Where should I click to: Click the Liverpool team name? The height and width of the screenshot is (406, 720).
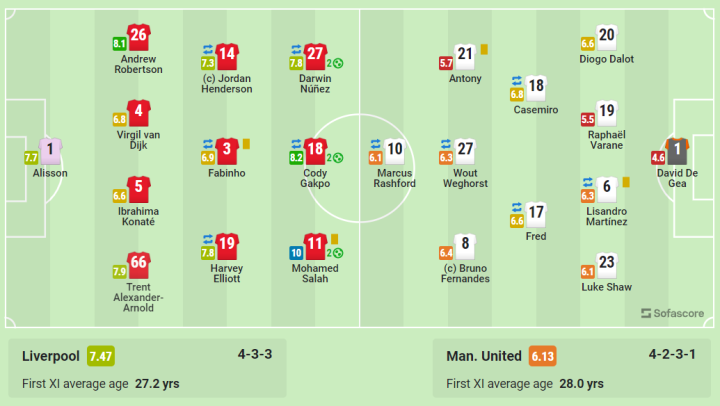pyautogui.click(x=51, y=356)
